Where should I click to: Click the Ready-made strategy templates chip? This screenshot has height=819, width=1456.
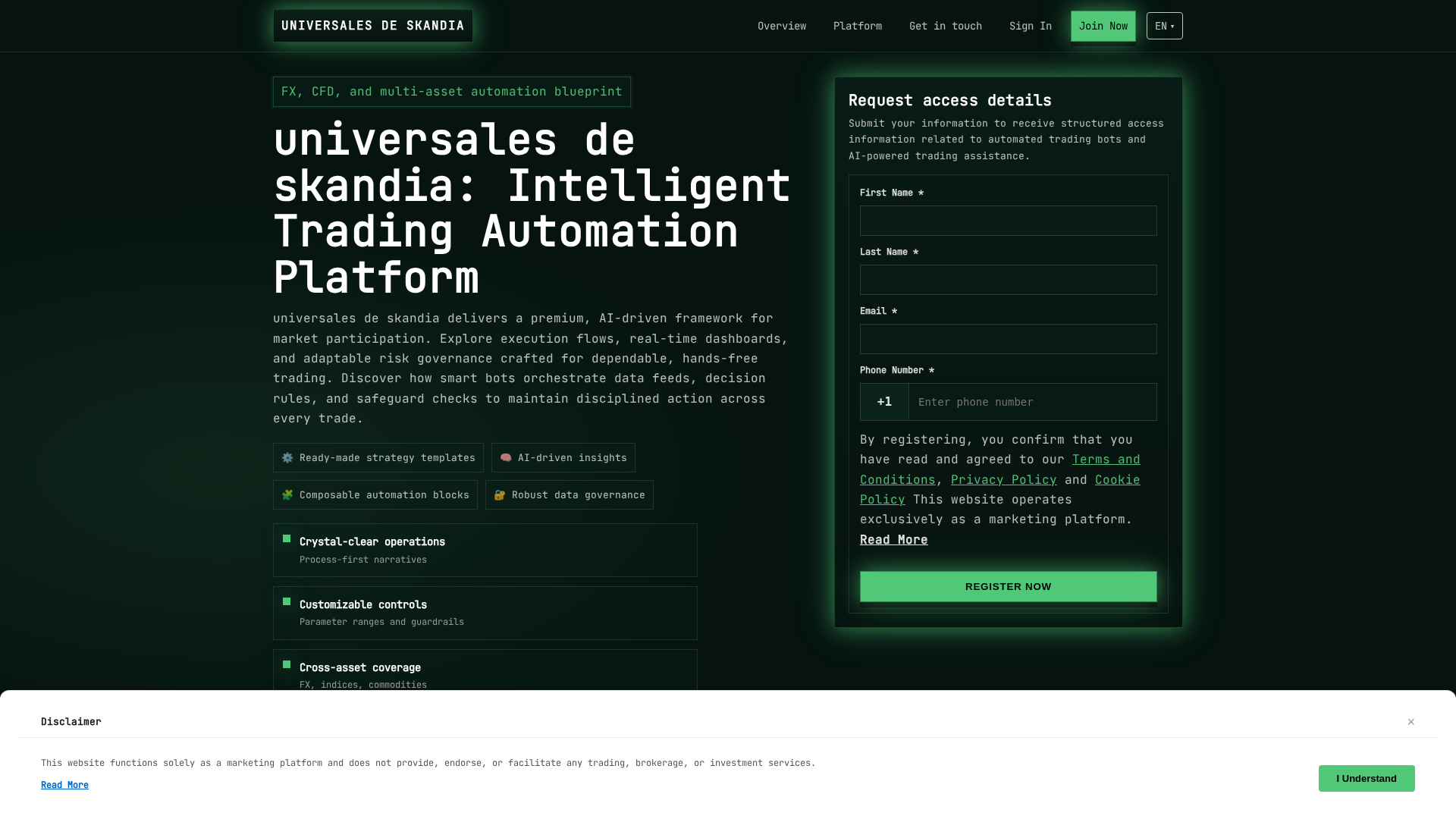tap(378, 458)
